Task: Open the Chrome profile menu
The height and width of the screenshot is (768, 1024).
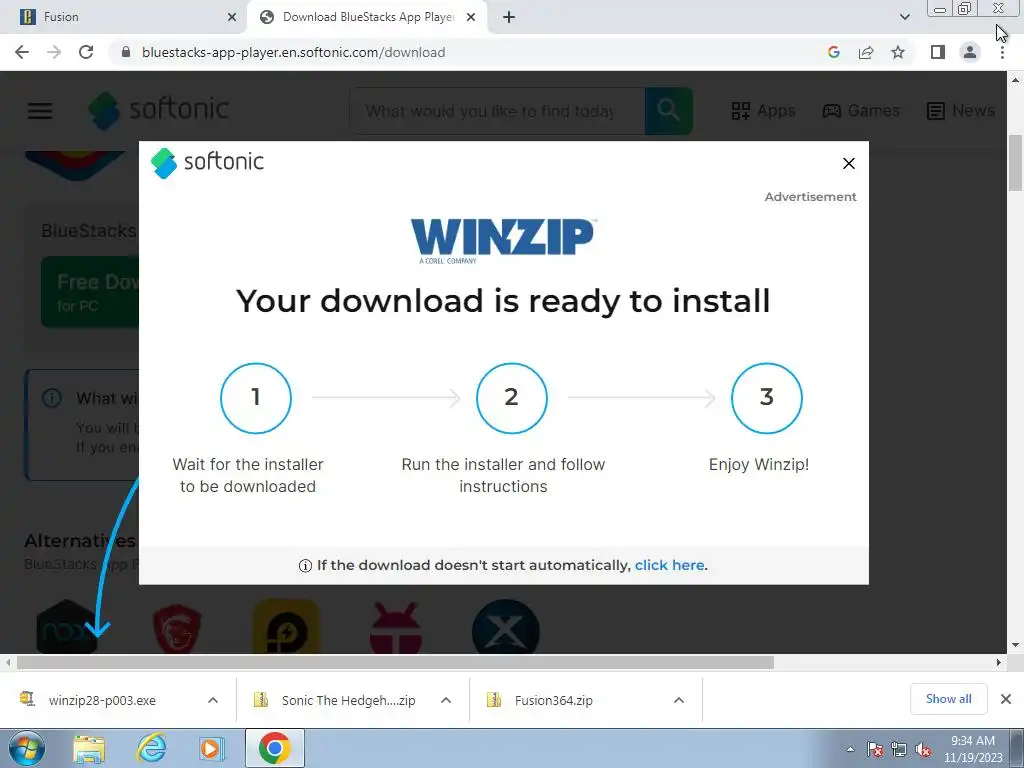Action: (970, 52)
